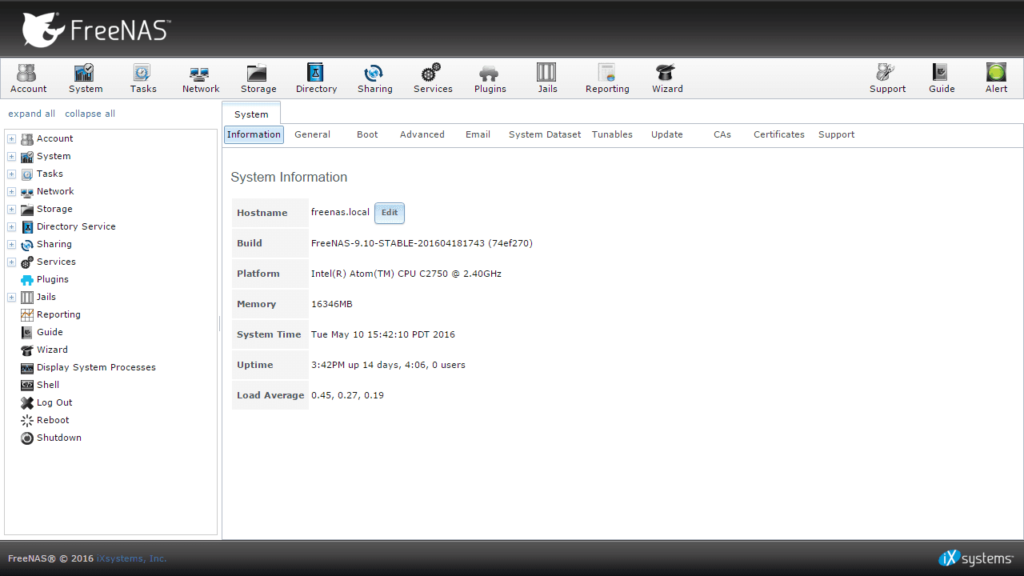The width and height of the screenshot is (1024, 576).
Task: Click the sidebar splitter handle
Action: pyautogui.click(x=219, y=323)
